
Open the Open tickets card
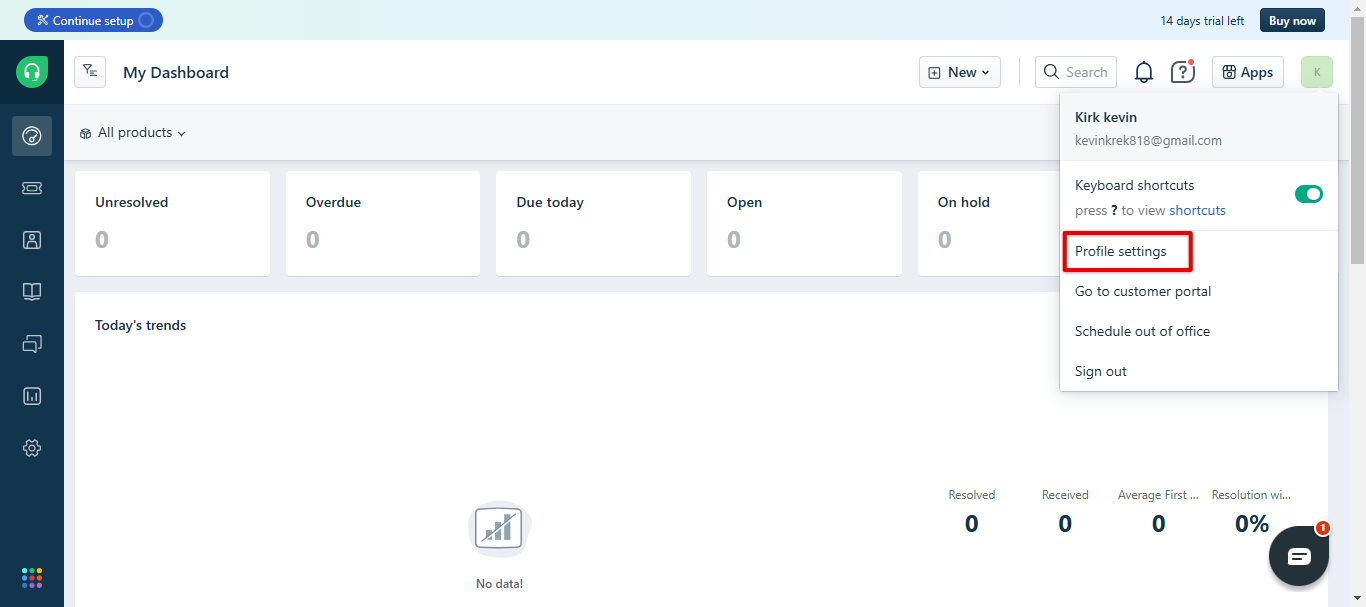click(x=805, y=223)
